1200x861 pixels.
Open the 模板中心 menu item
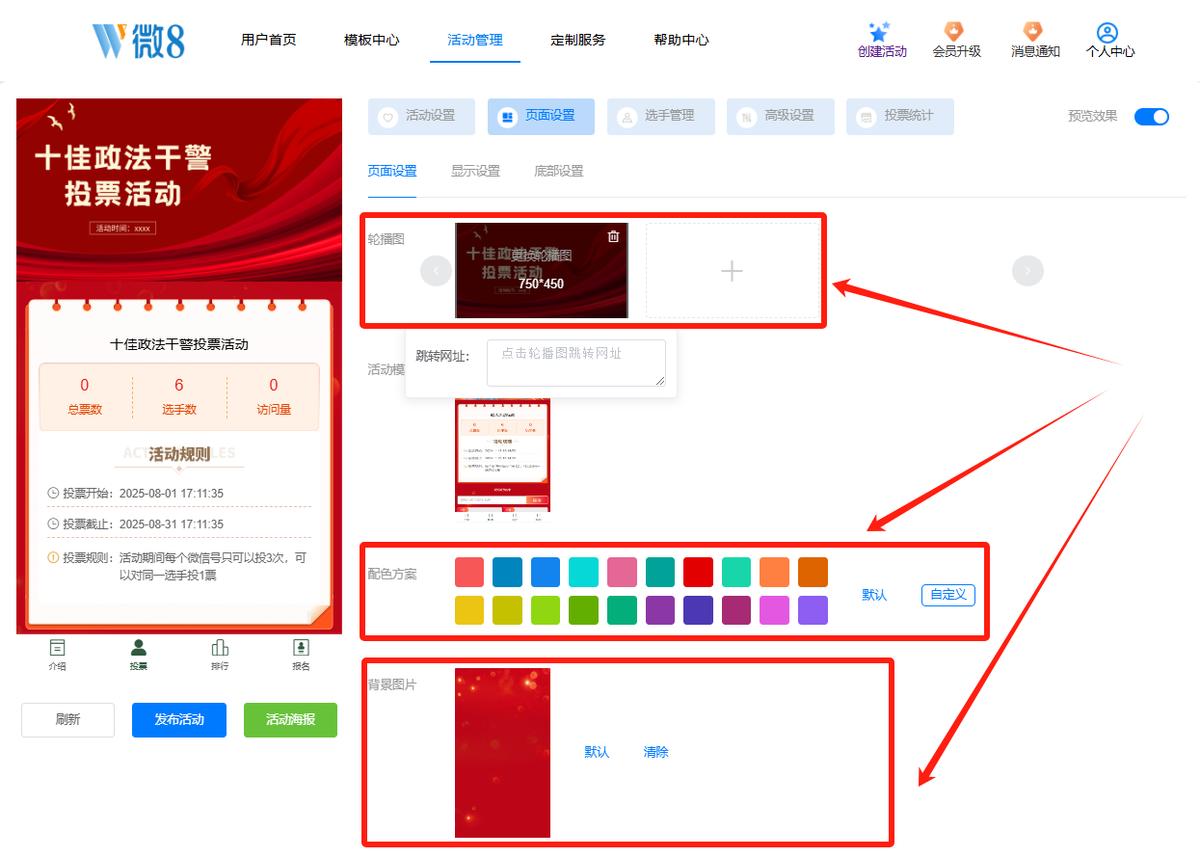[x=371, y=40]
